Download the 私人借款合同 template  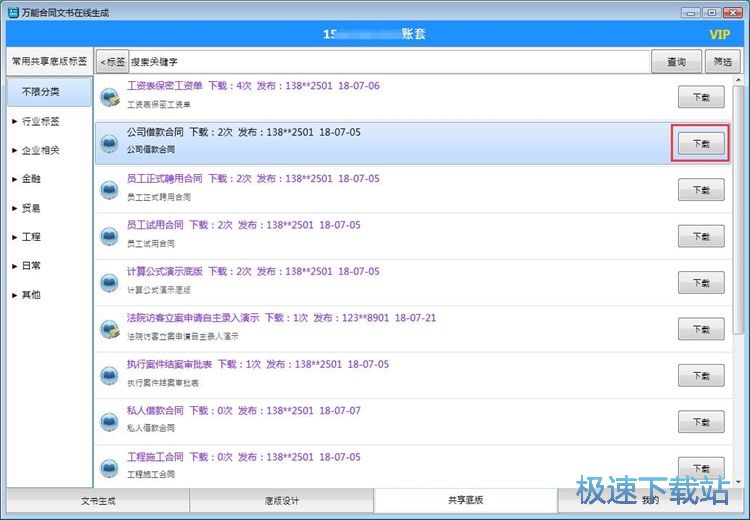pos(701,422)
